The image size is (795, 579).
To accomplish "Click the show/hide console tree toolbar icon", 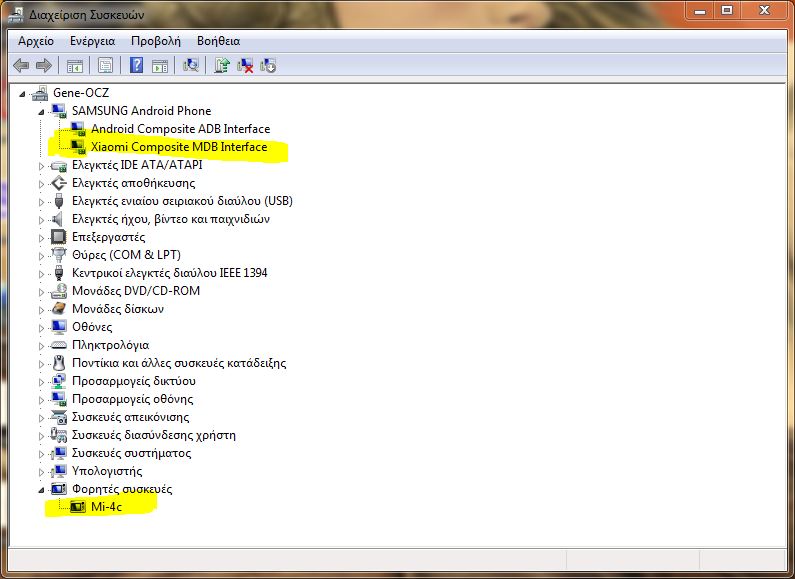I will coord(74,66).
